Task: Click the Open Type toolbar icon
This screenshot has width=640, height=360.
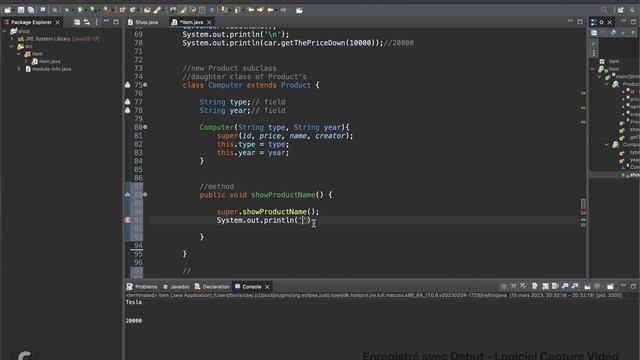Action: click(x=147, y=10)
